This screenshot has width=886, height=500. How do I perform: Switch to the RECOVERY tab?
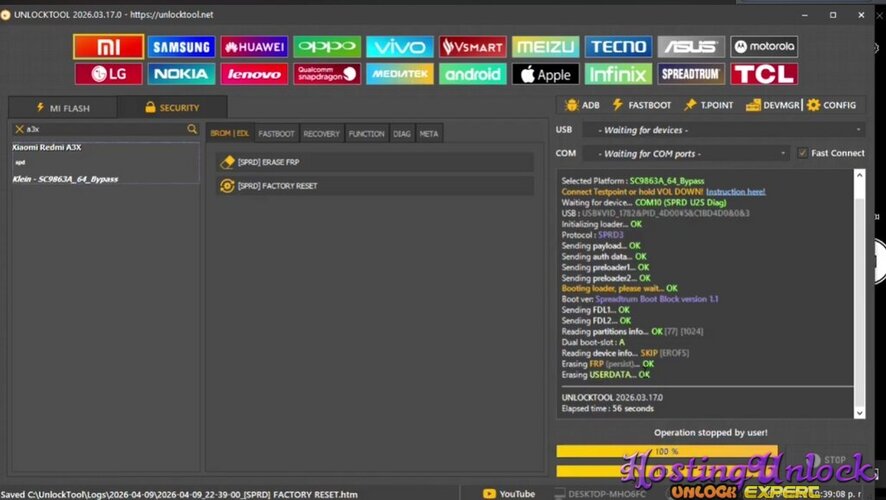[x=321, y=133]
